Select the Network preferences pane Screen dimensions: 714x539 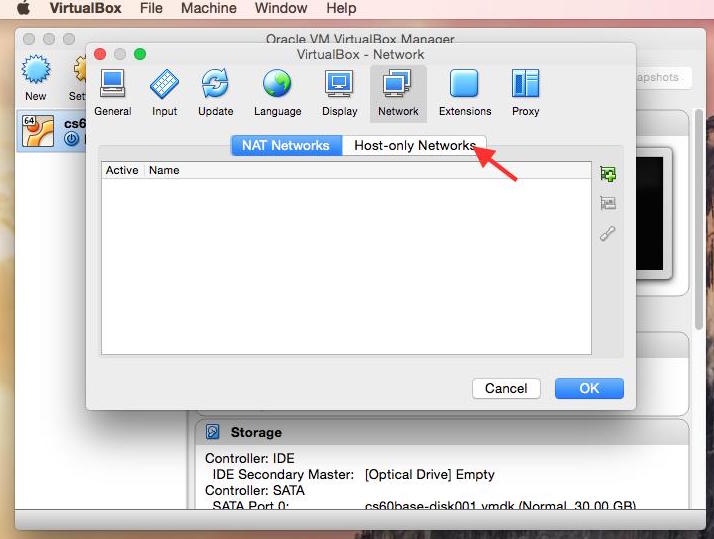click(398, 93)
